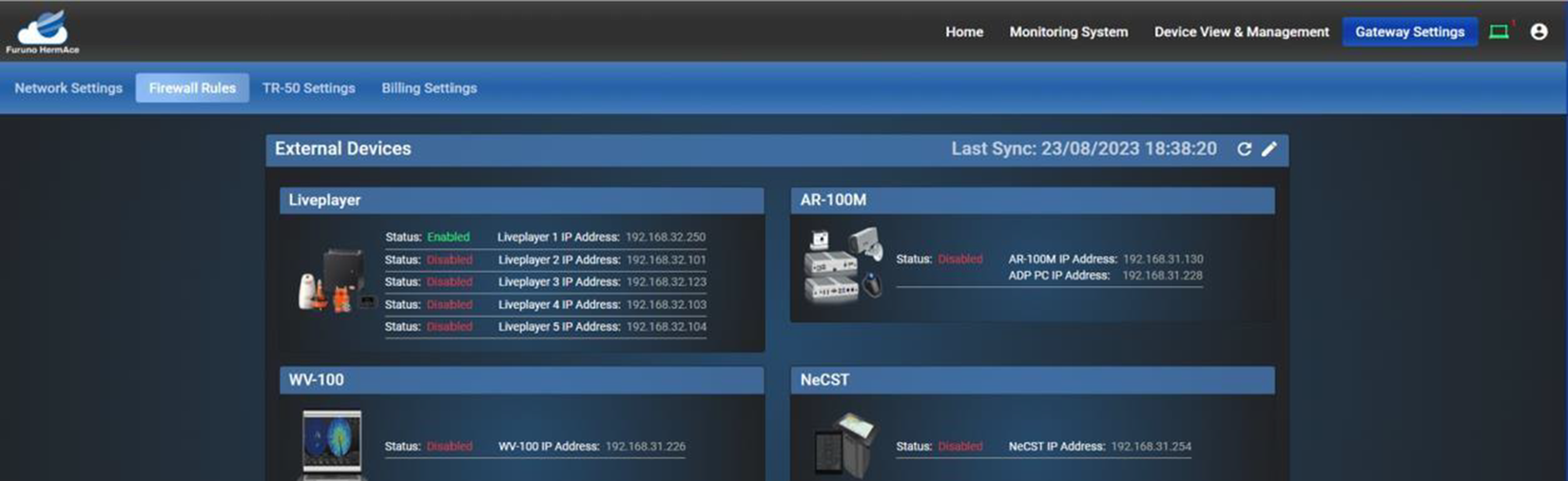This screenshot has height=481, width=1568.
Task: Click NeCST IP 192.168.31.254
Action: tap(1152, 446)
